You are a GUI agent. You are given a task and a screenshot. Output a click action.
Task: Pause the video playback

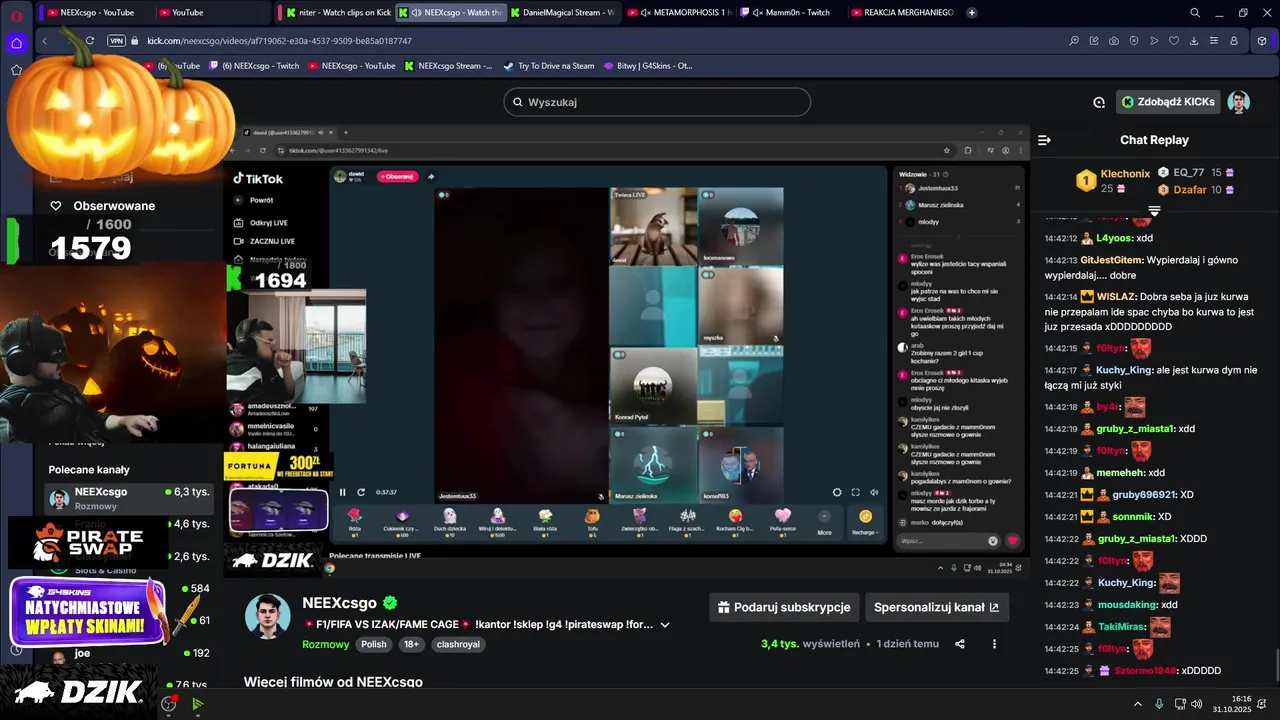(343, 492)
